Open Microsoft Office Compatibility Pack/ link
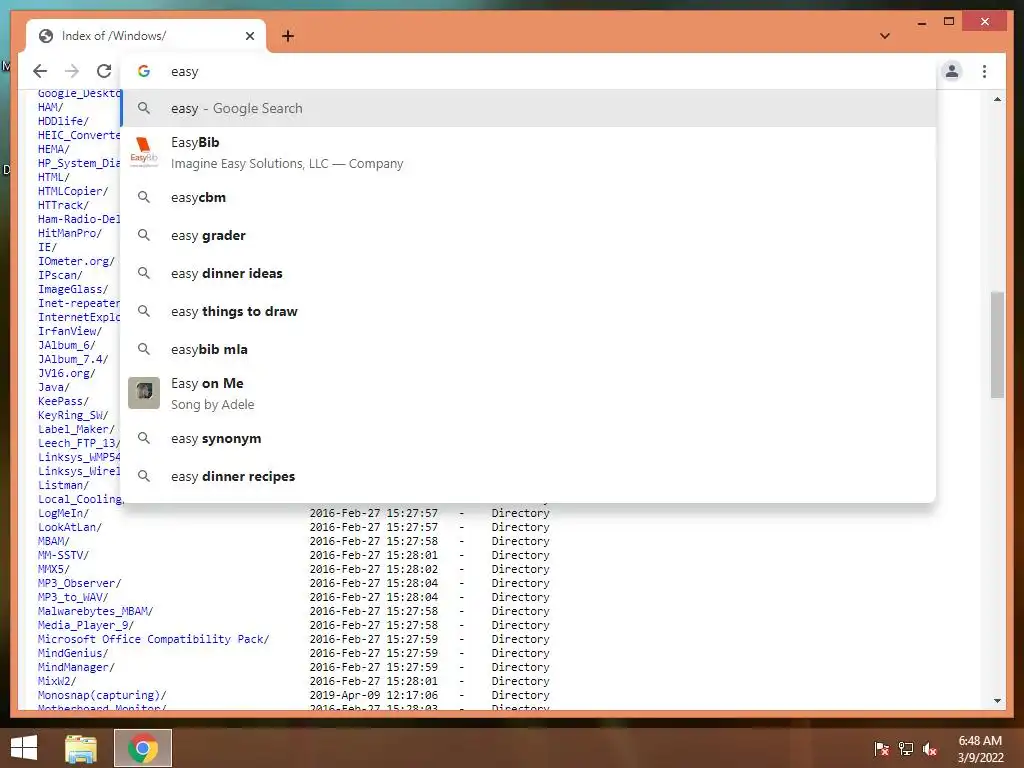This screenshot has height=768, width=1024. pyautogui.click(x=153, y=639)
